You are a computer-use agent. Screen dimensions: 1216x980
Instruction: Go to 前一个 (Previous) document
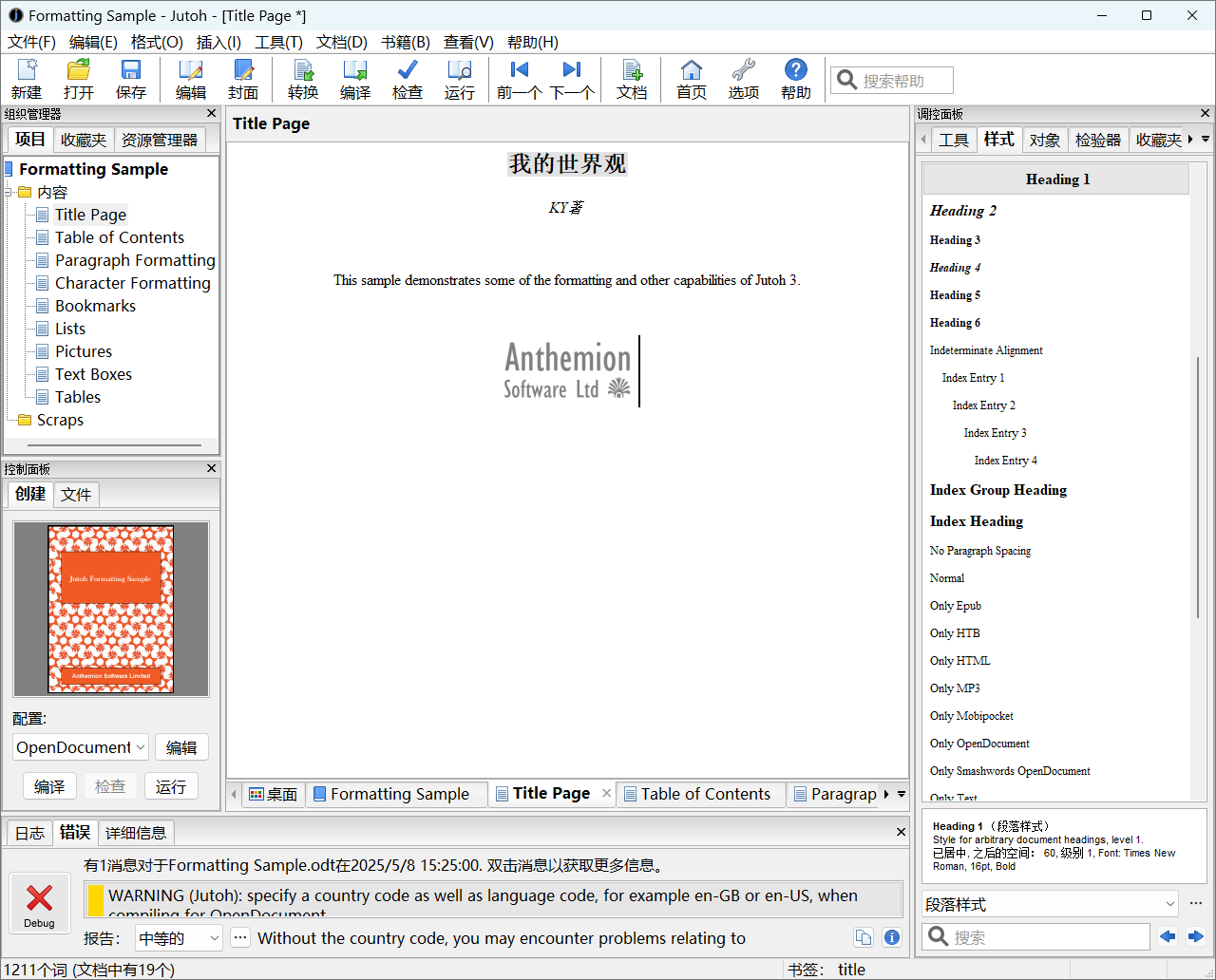[519, 79]
